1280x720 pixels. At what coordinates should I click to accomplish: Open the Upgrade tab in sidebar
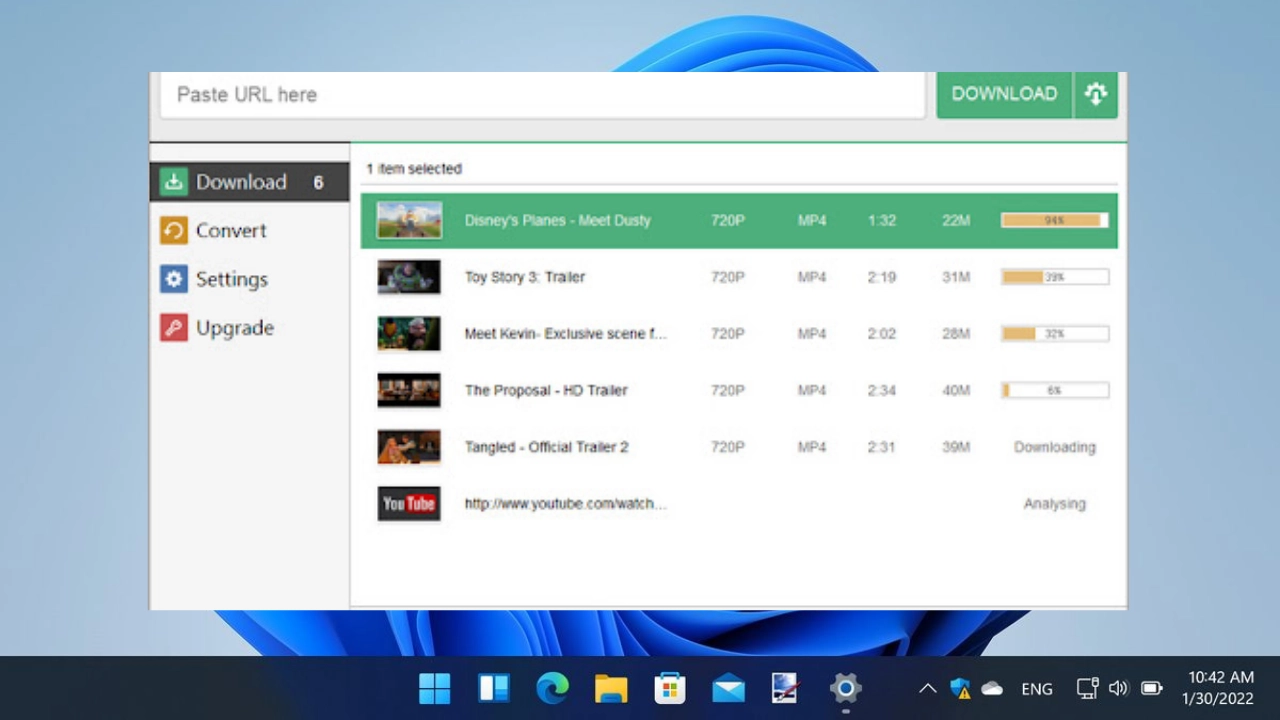pyautogui.click(x=250, y=328)
